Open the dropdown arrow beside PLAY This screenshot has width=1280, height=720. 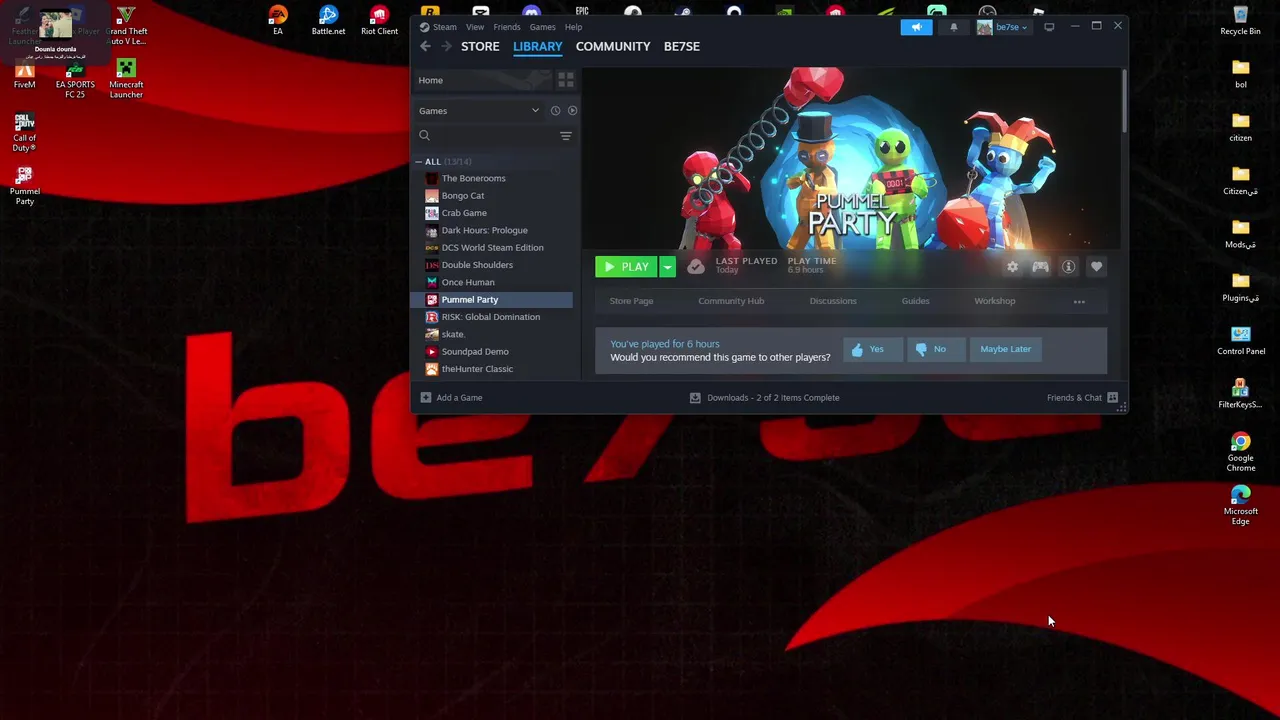tap(668, 267)
